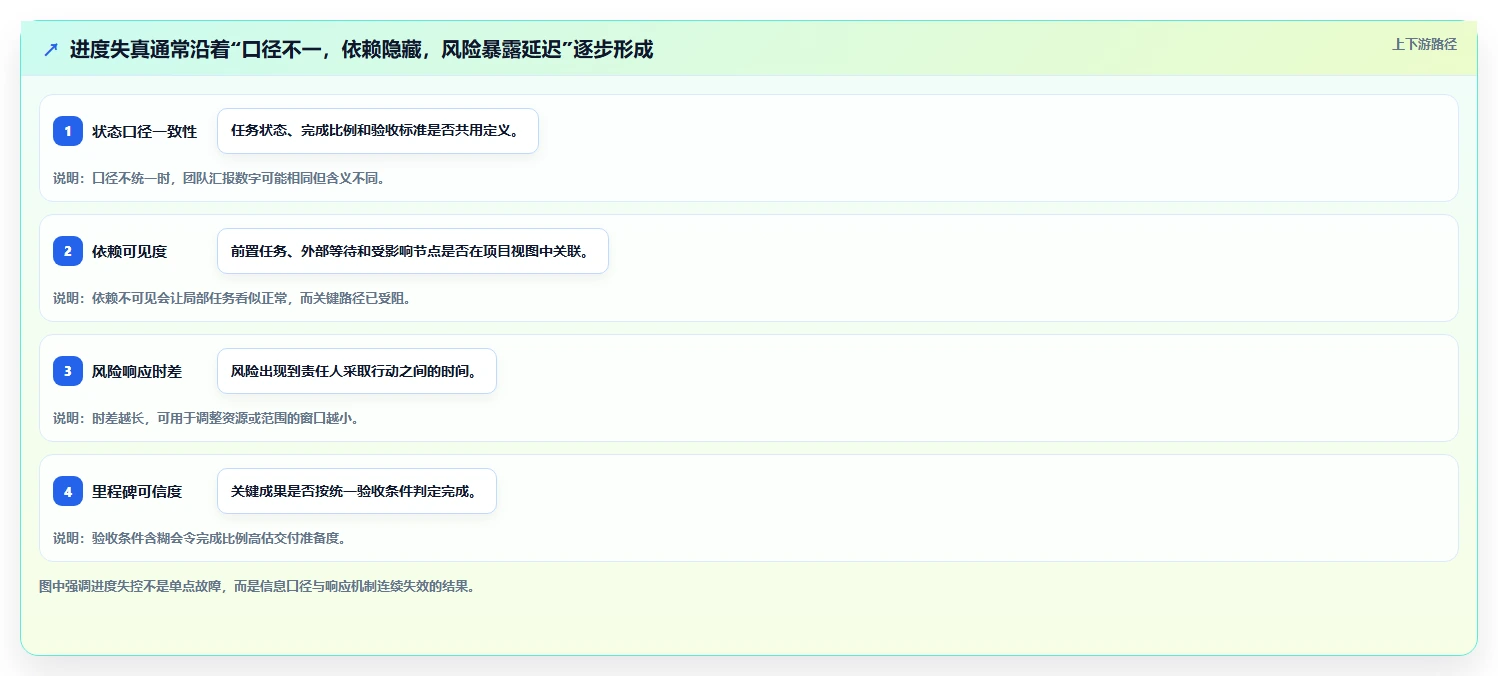Click the number 1 badge for 状态口径一致性

click(x=68, y=131)
